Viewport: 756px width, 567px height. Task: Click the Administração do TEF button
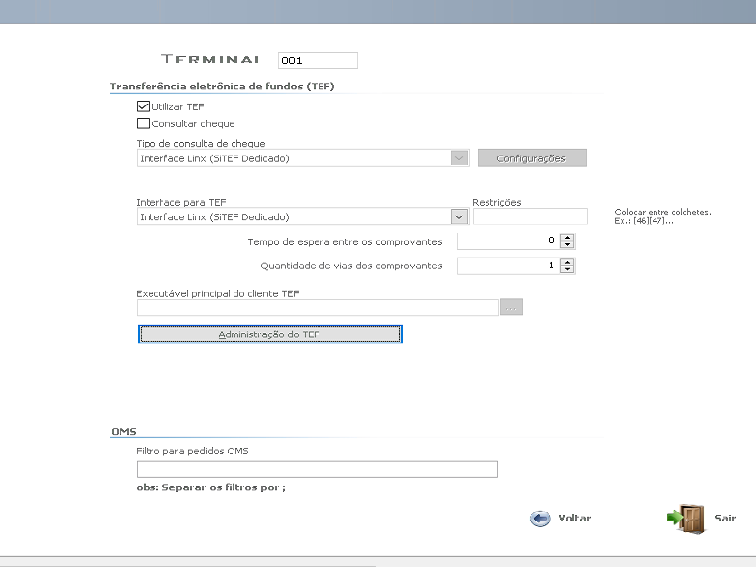point(270,334)
